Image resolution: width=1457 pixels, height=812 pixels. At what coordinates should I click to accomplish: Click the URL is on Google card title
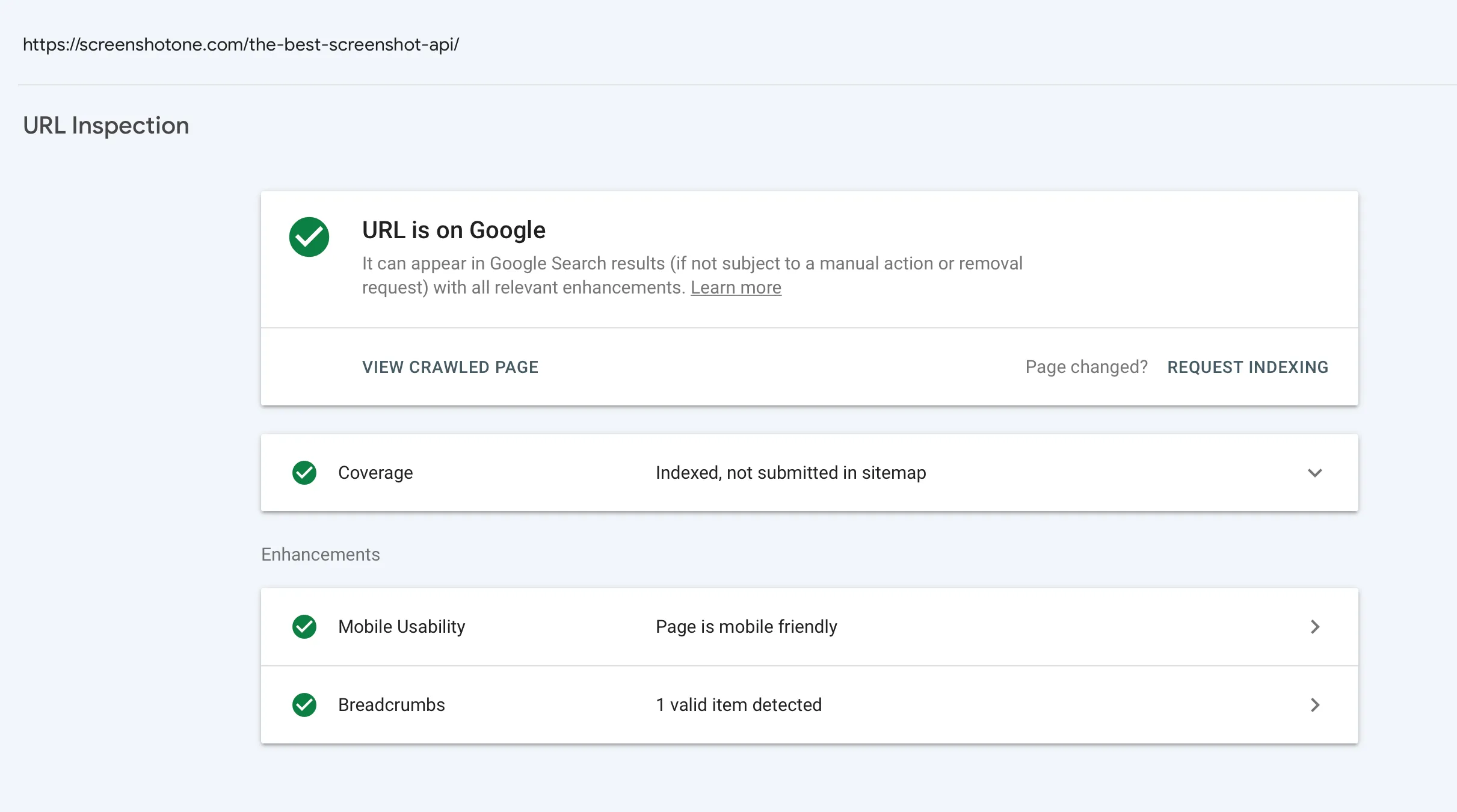point(453,230)
